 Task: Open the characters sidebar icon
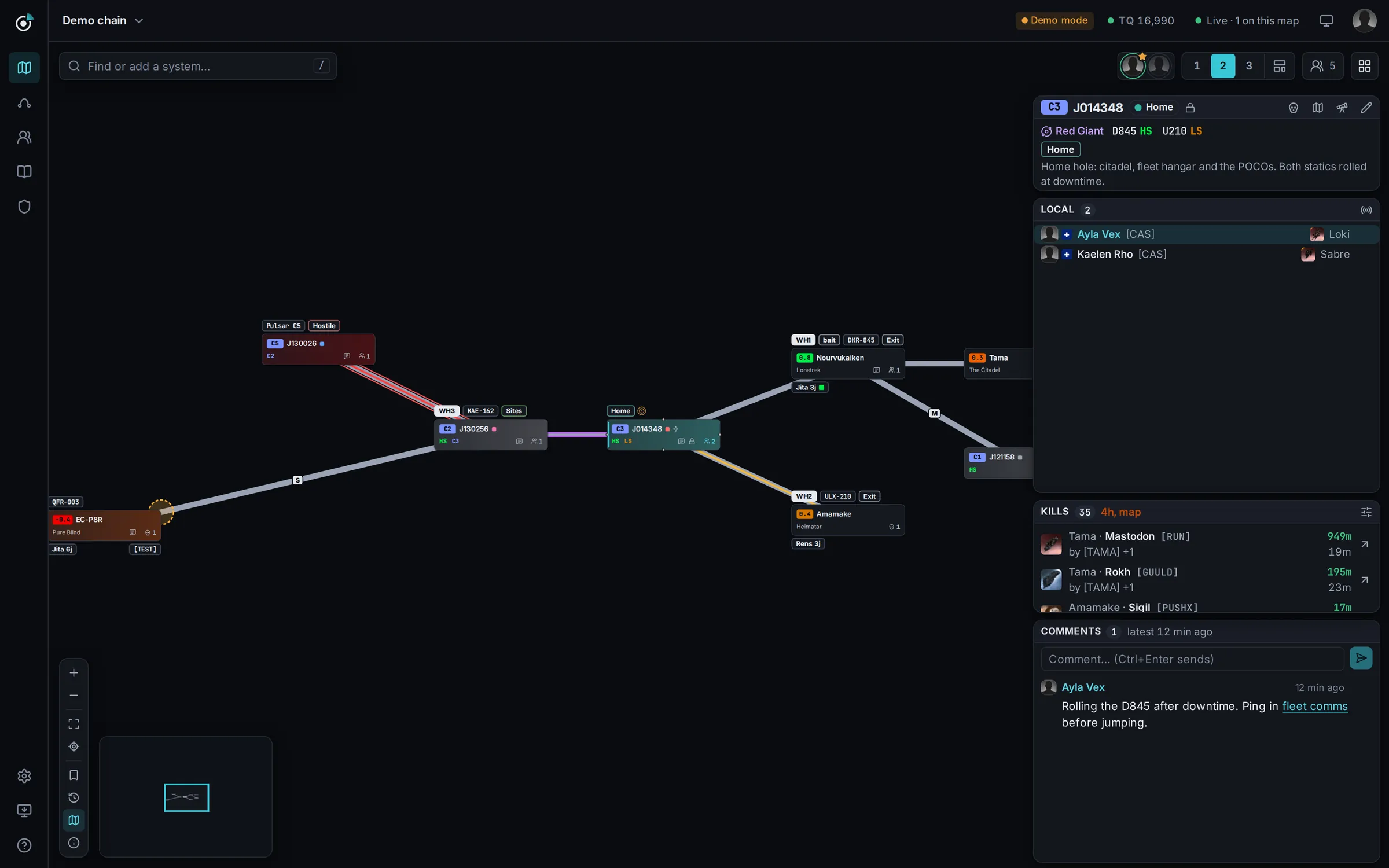tap(24, 137)
